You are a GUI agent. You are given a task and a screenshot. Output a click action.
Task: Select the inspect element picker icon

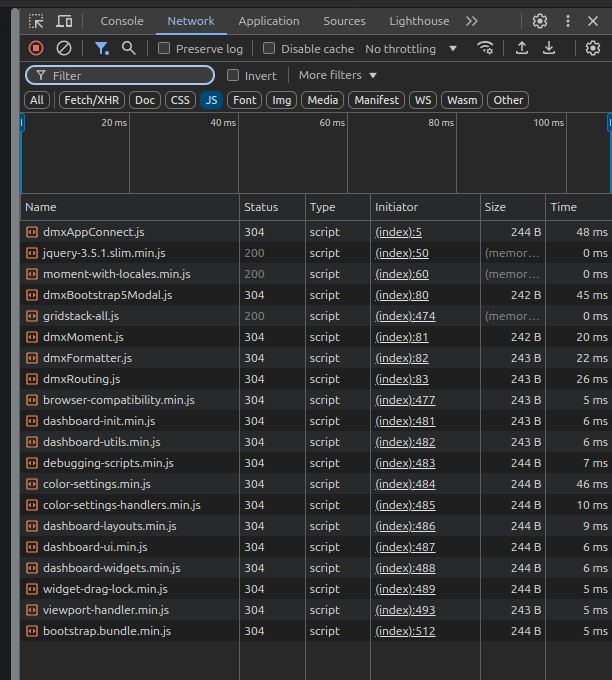[x=36, y=21]
